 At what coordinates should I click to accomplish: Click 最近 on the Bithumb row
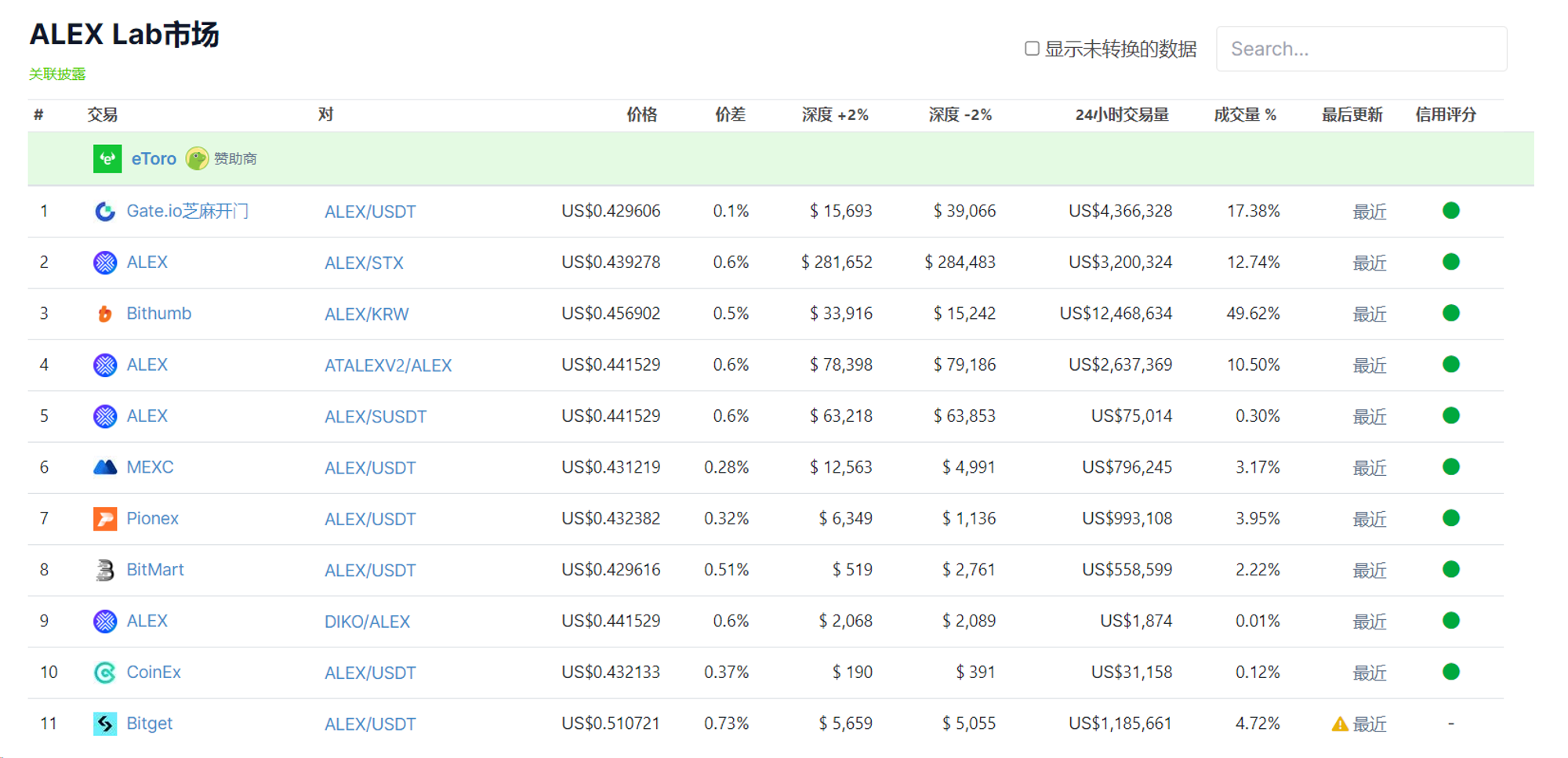coord(1369,314)
